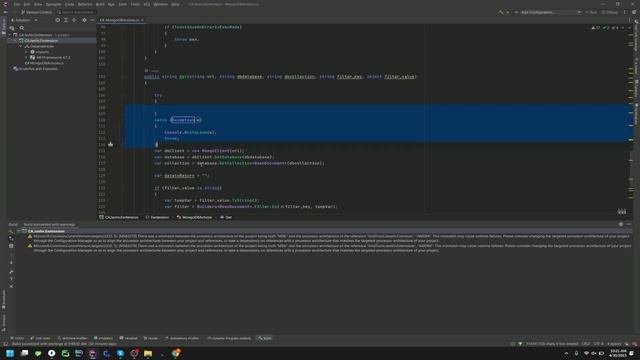
Task: Expand the .NETFramework 4.7.2 node
Action: click(x=27, y=58)
